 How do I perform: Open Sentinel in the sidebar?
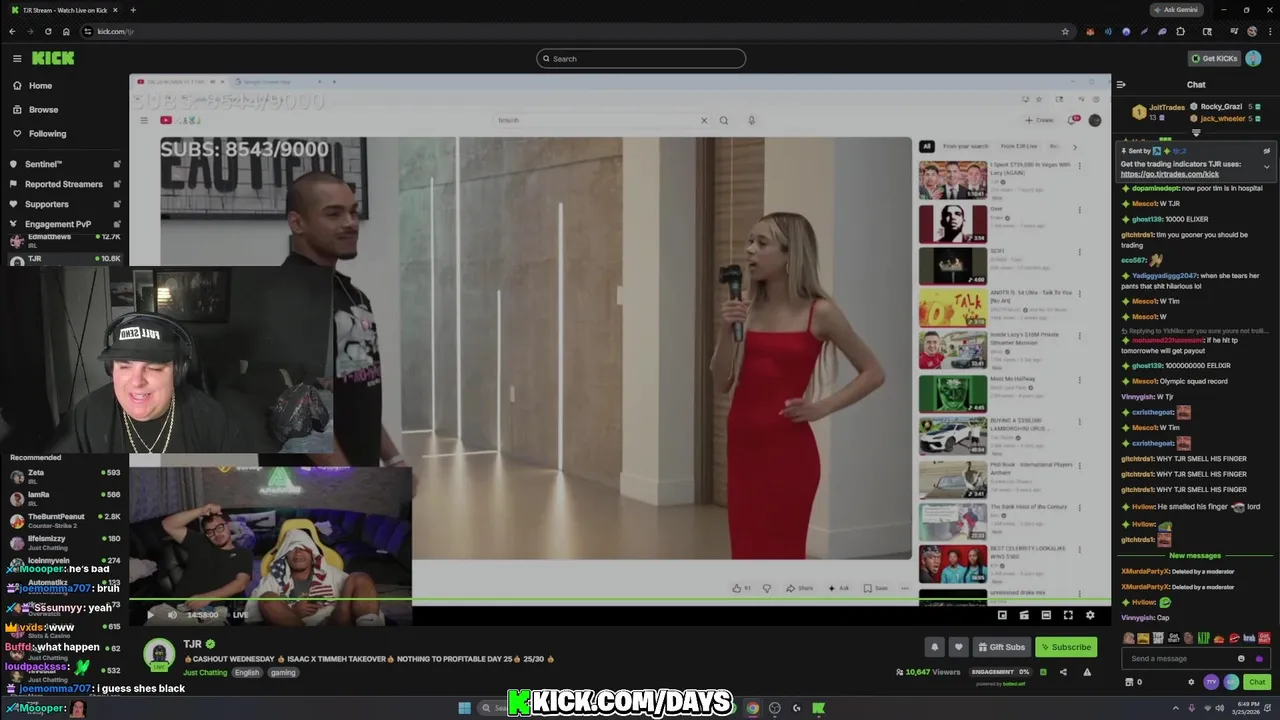[x=43, y=164]
